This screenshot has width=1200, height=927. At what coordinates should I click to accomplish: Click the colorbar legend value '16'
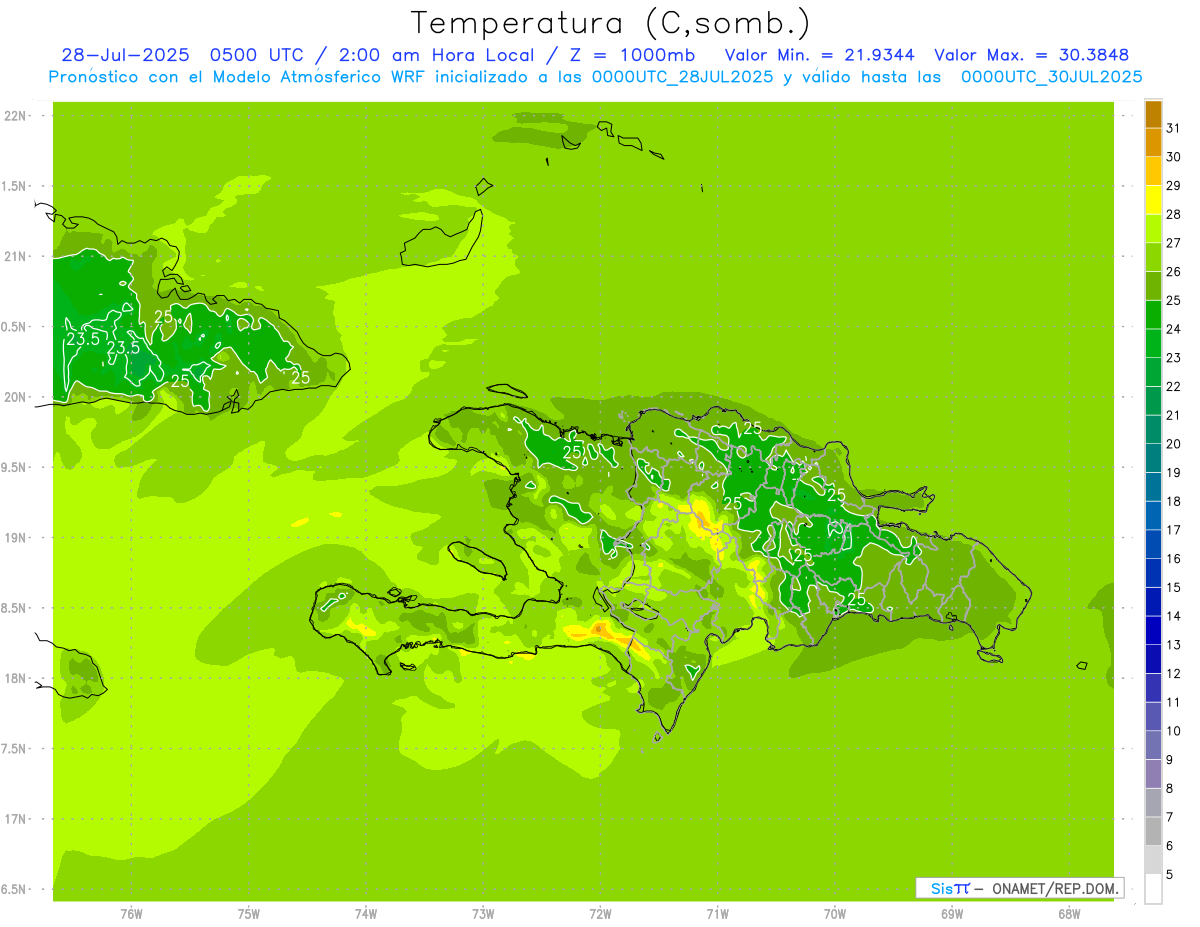point(1173,558)
